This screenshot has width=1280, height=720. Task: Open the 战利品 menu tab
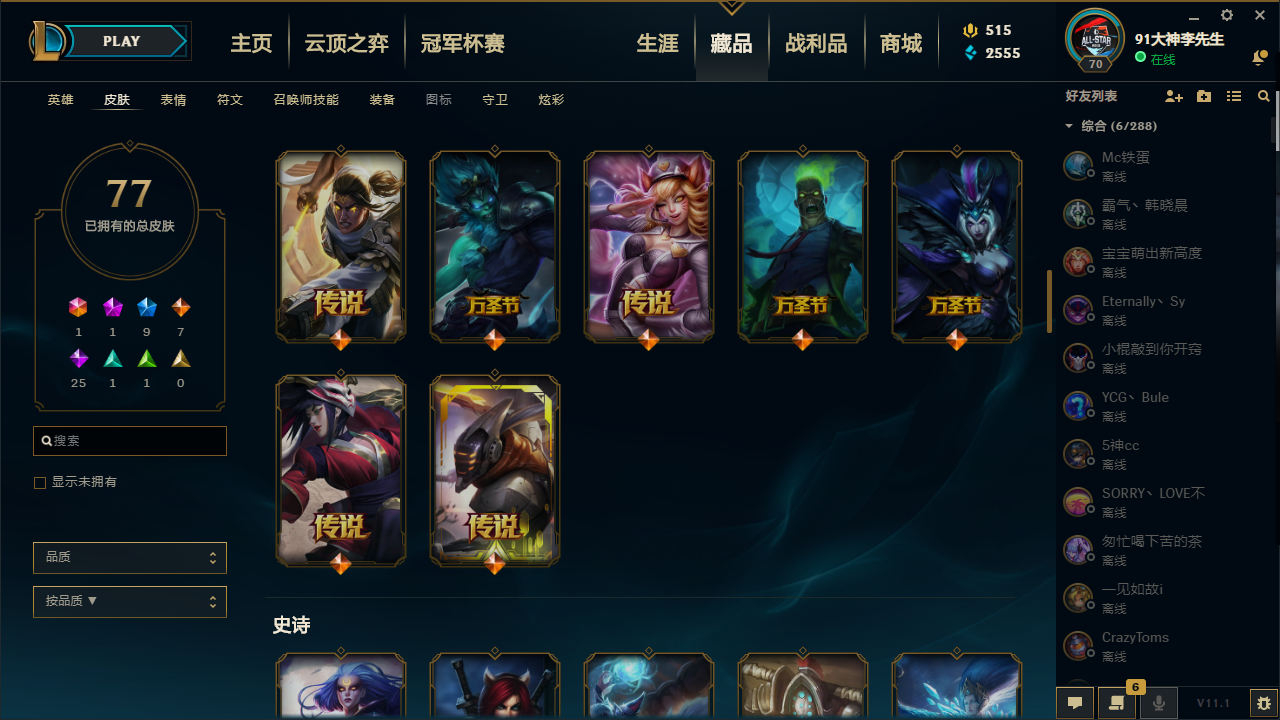816,43
